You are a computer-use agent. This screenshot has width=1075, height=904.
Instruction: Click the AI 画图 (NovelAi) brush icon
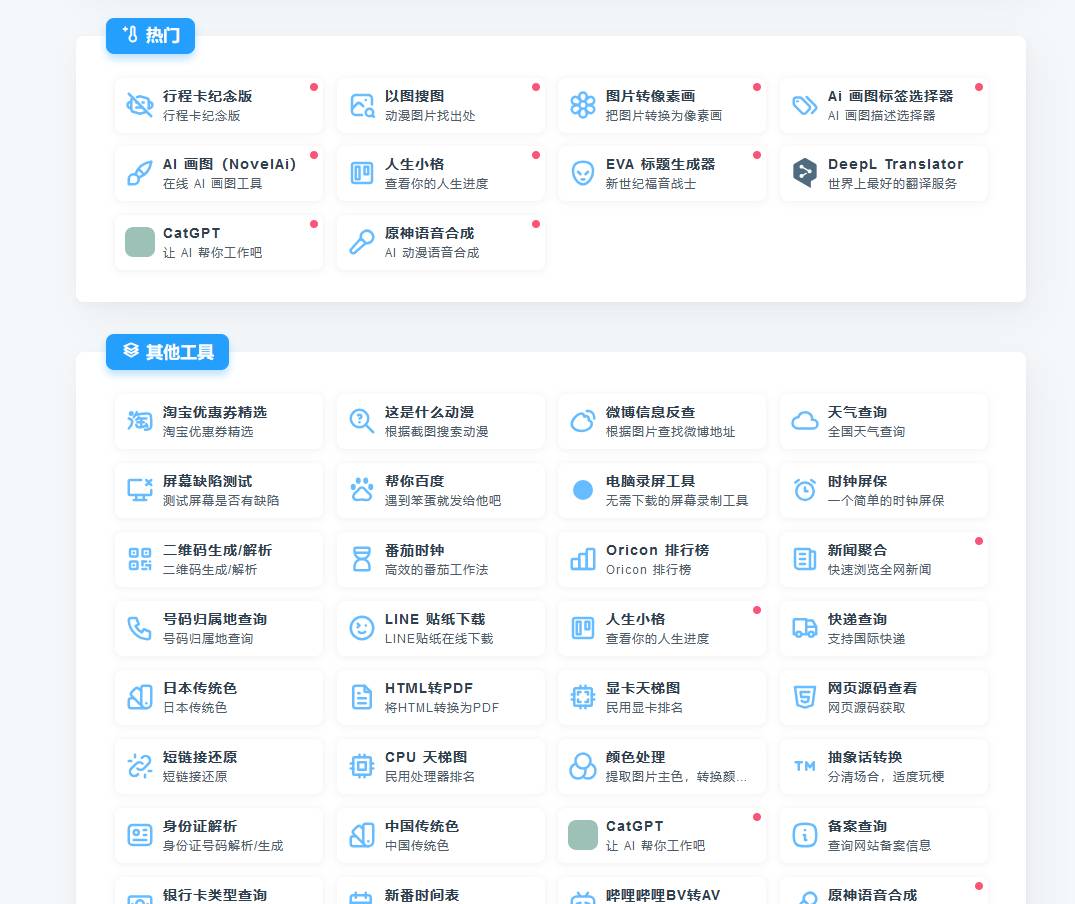(140, 173)
